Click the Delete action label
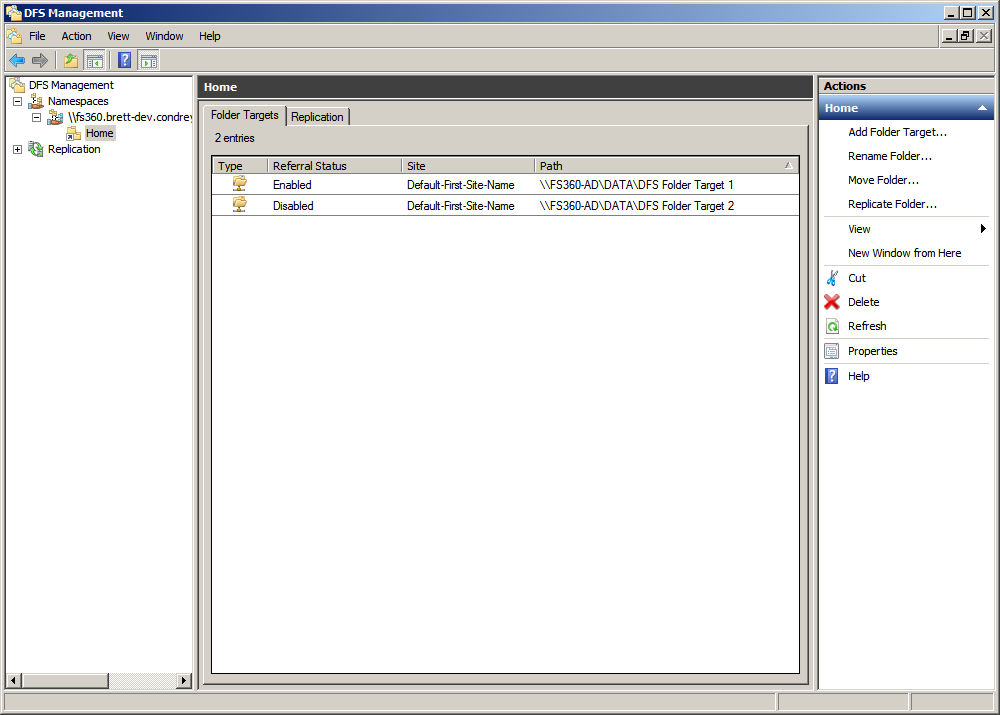The image size is (1000, 715). click(864, 302)
